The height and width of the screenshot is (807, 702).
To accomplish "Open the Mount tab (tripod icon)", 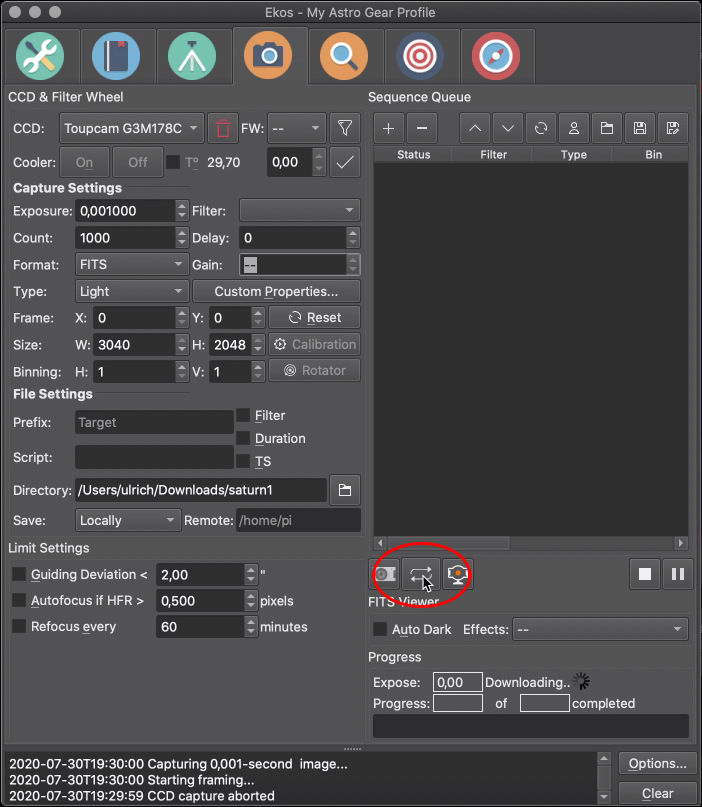I will 192,56.
